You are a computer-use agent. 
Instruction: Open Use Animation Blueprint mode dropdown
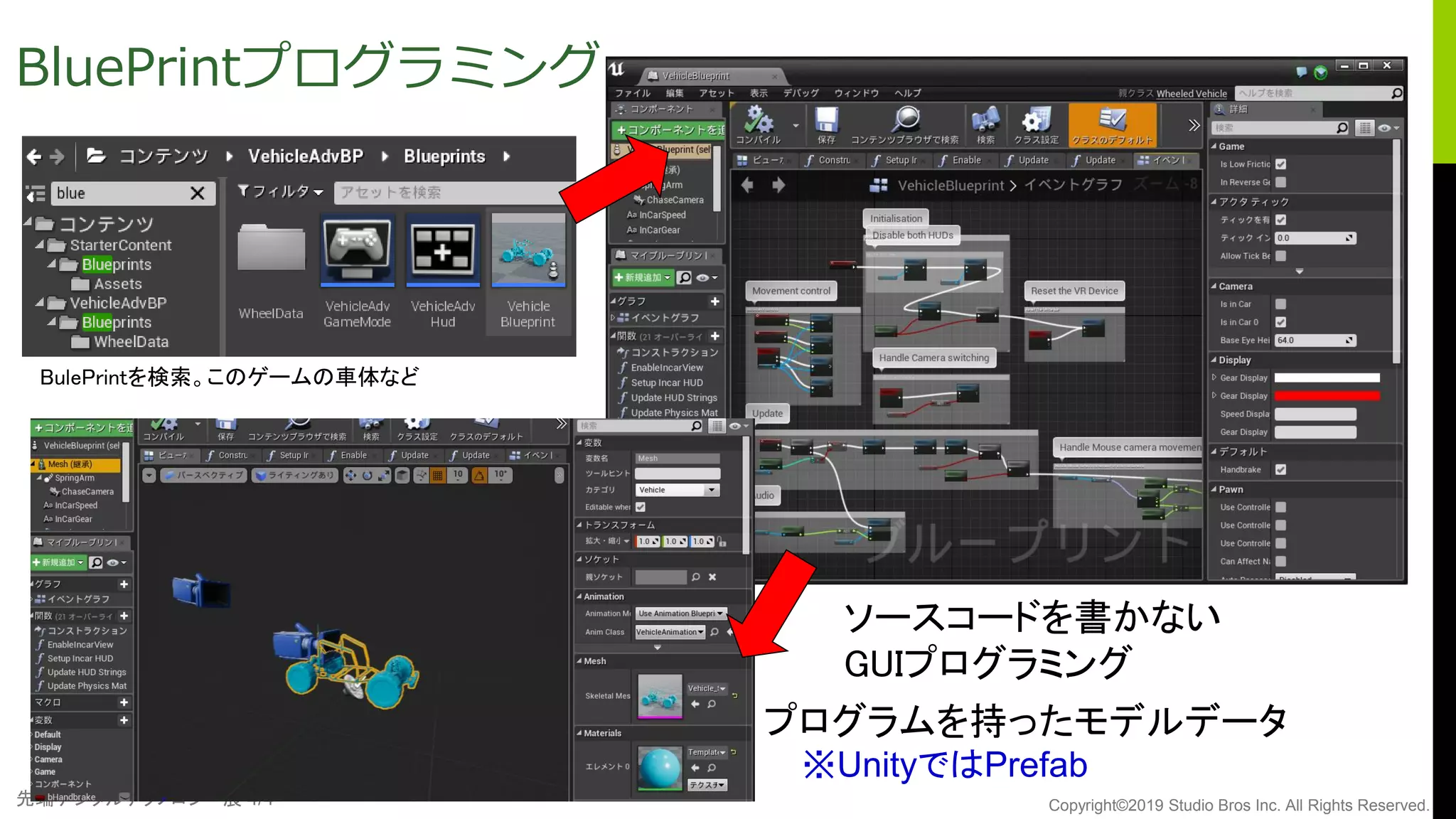tap(680, 614)
